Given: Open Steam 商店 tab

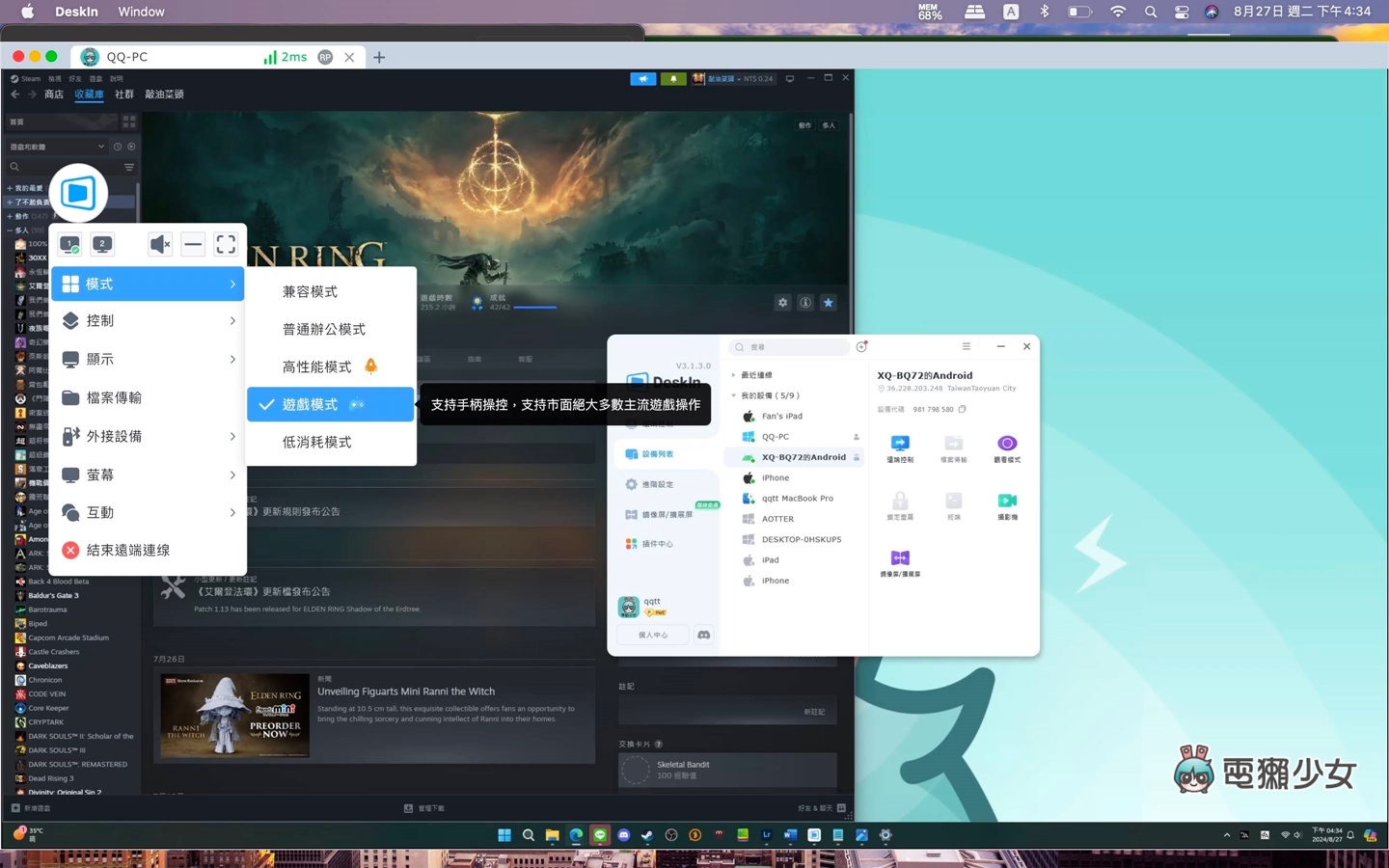Looking at the screenshot, I should [x=54, y=95].
